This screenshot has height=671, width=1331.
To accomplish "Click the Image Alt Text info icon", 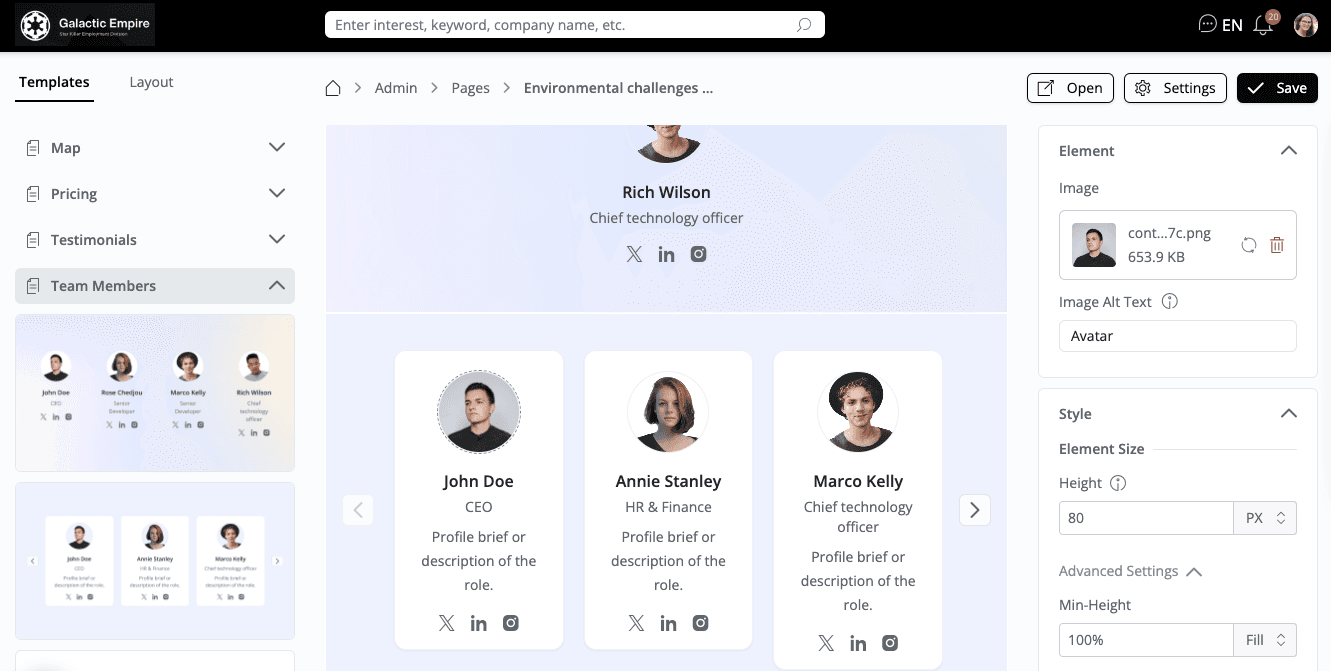I will click(1170, 301).
